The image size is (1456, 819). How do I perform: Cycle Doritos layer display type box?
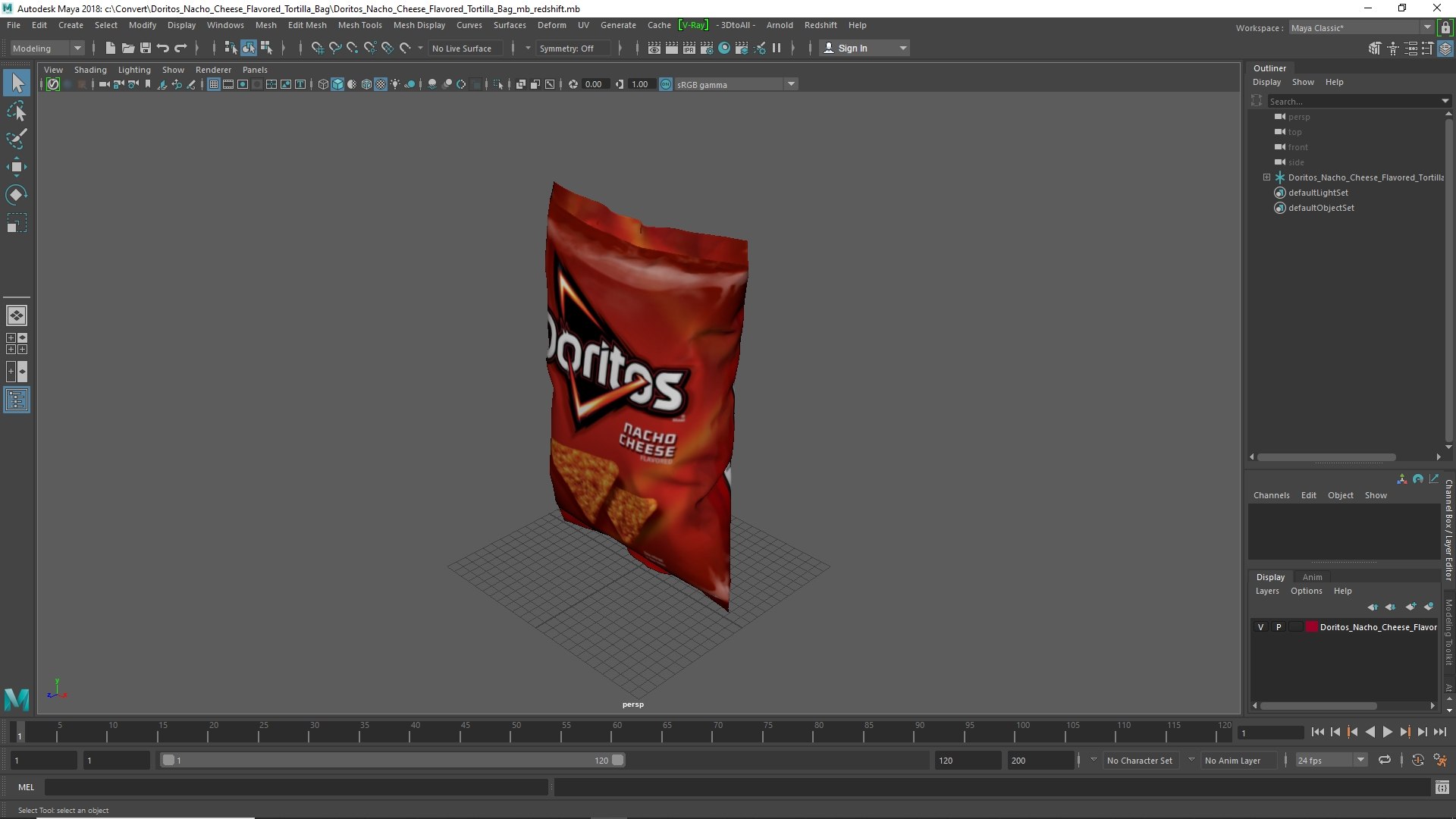click(x=1296, y=627)
